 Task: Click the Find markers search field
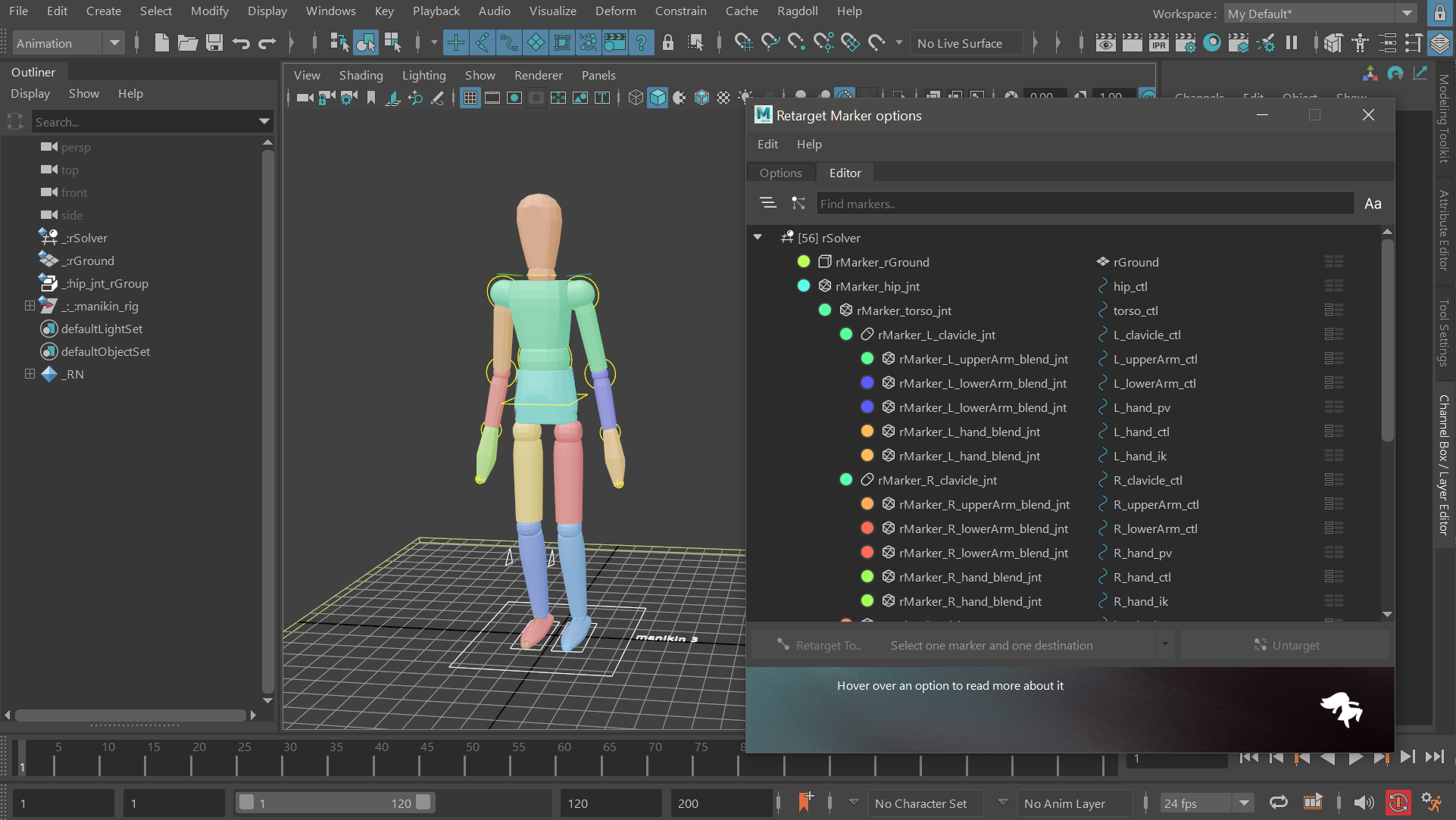(x=1083, y=204)
